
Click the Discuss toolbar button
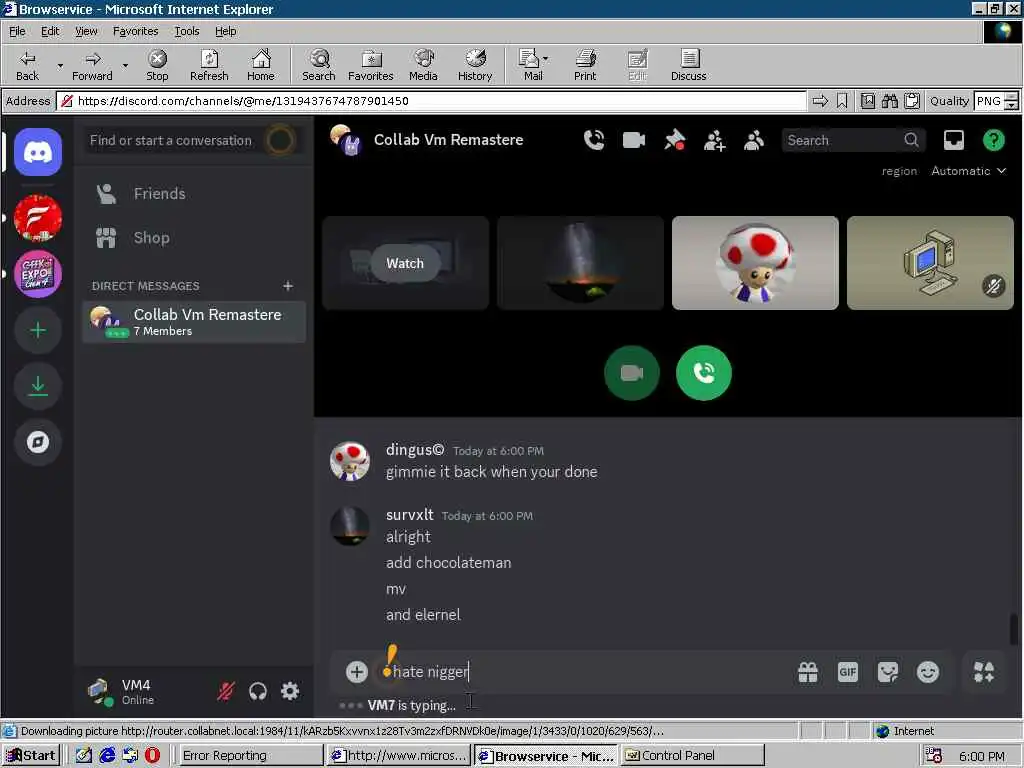click(x=688, y=65)
